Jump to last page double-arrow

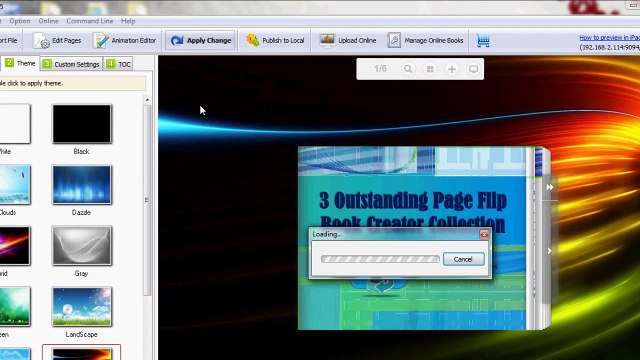pos(550,187)
